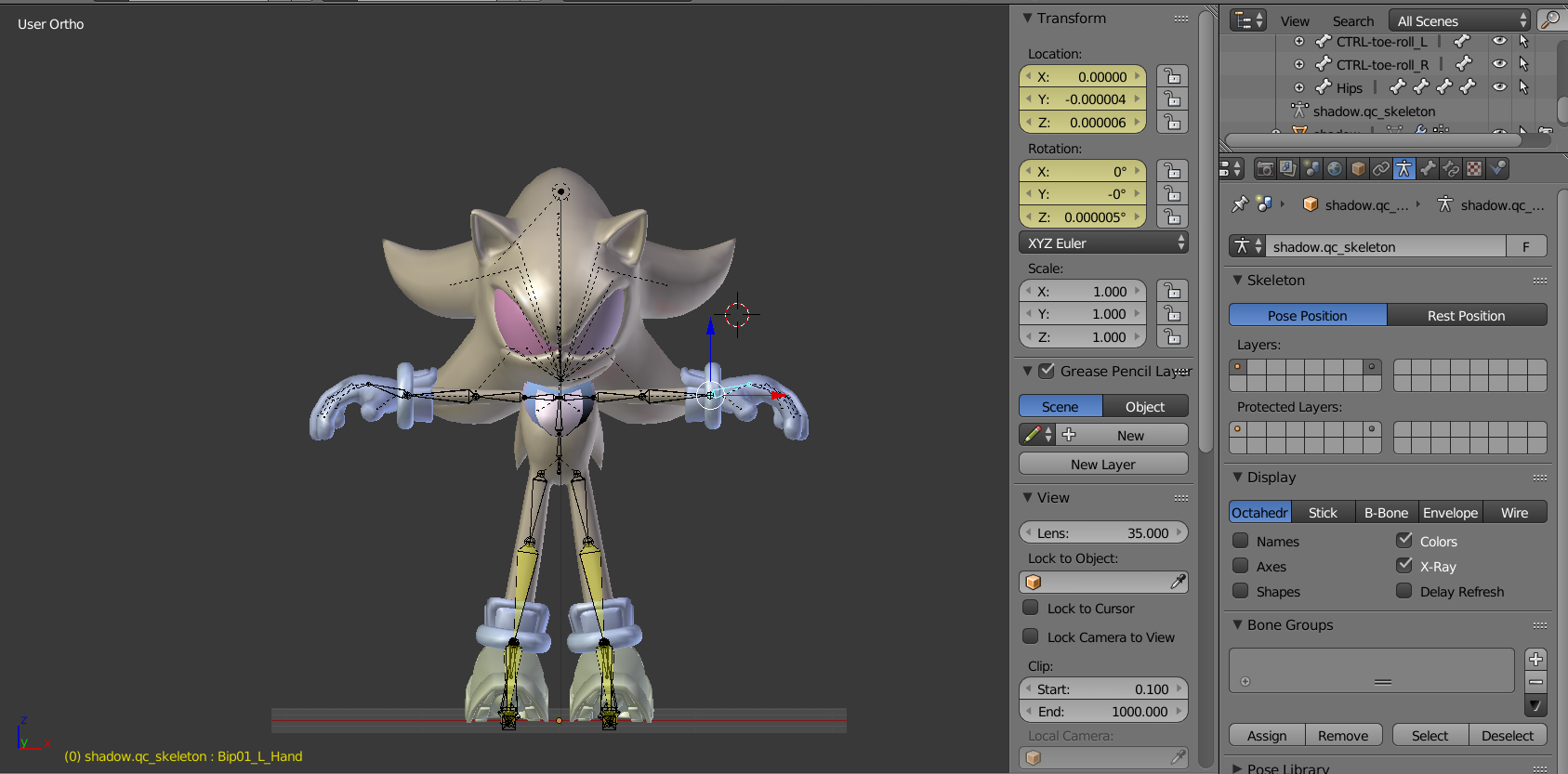Open the World properties tab (globe icon)
Viewport: 1568px width, 774px height.
(x=1335, y=169)
